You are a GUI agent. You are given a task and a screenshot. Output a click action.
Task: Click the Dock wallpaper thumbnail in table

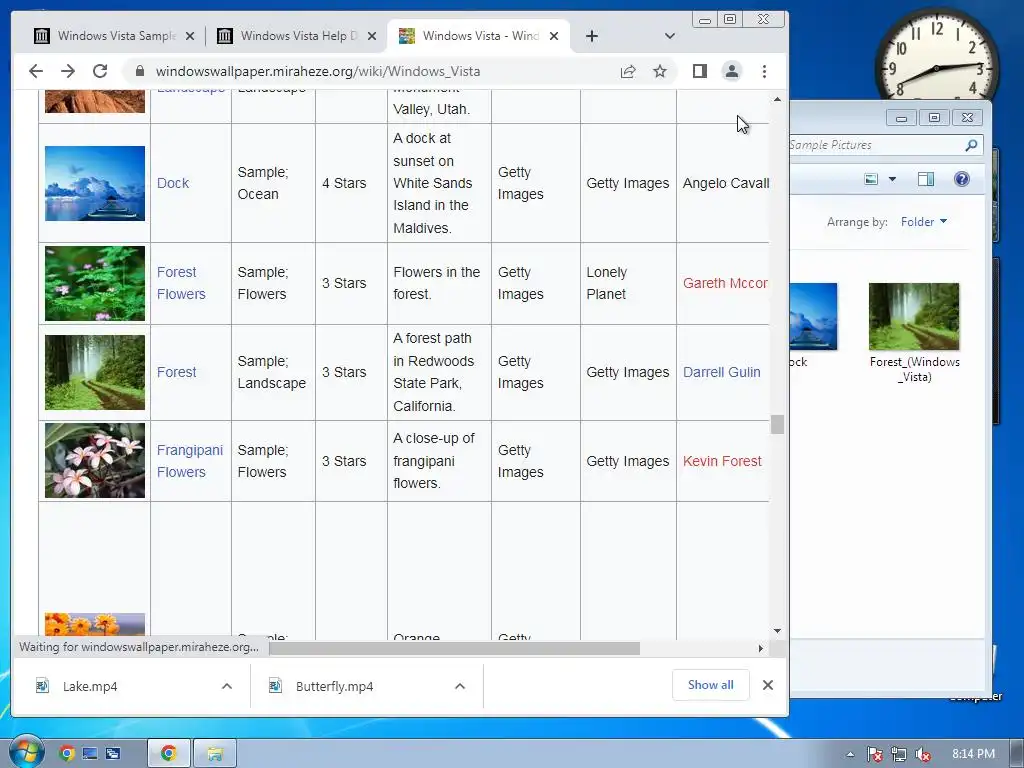95,184
